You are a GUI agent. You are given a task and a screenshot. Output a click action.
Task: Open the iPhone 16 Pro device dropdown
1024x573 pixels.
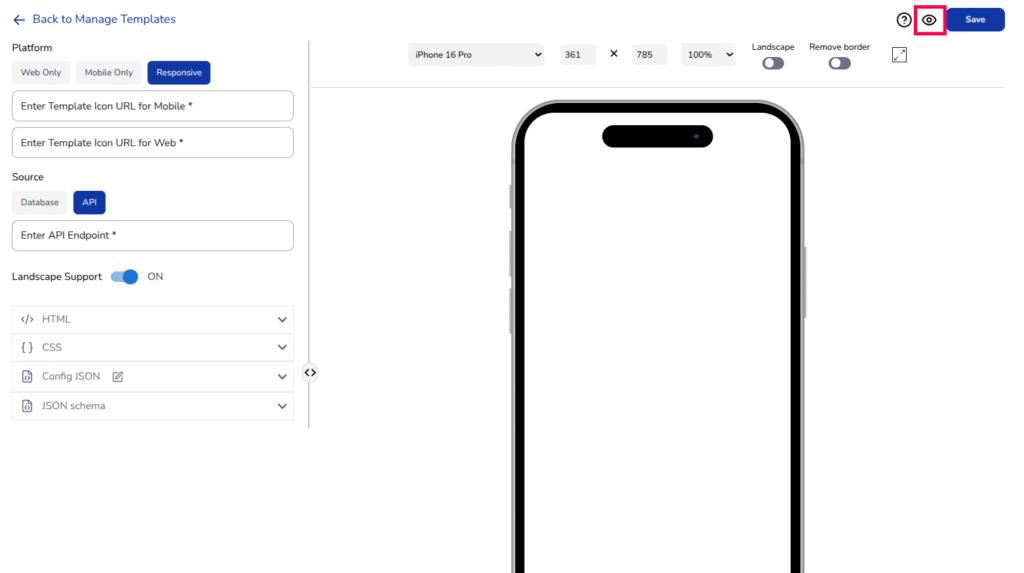click(476, 55)
